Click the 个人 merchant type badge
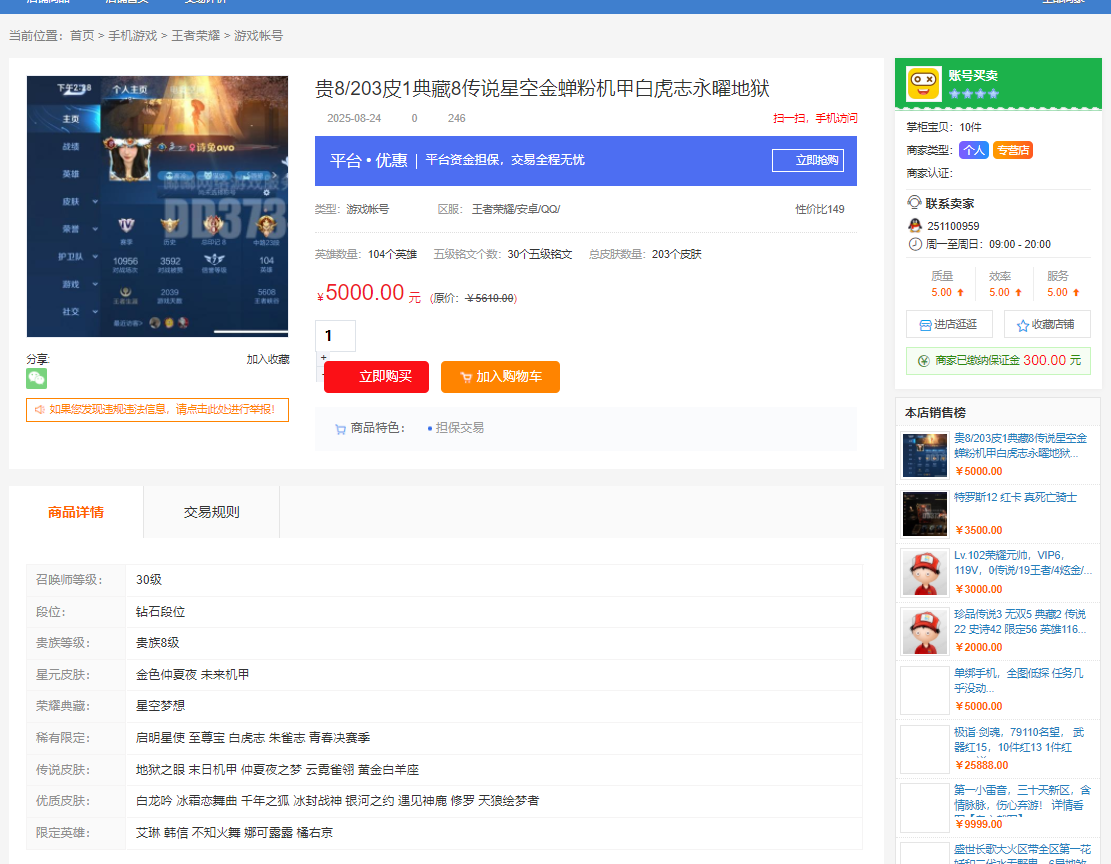Screen dimensions: 1111x864 pyautogui.click(x=973, y=150)
